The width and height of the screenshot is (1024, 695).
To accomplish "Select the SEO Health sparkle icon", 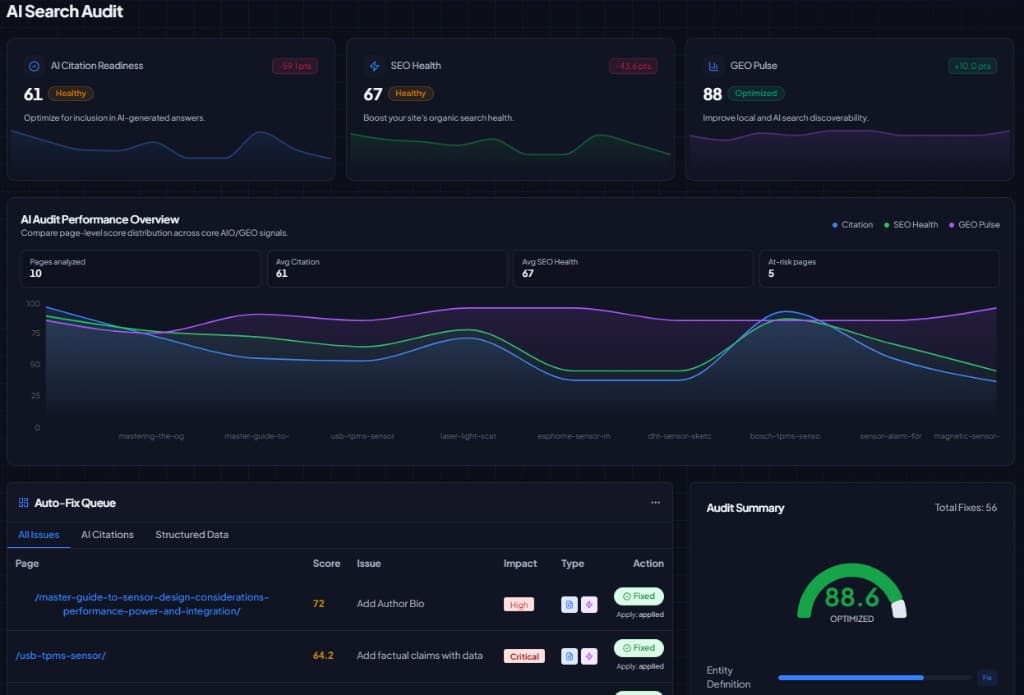I will [x=374, y=65].
